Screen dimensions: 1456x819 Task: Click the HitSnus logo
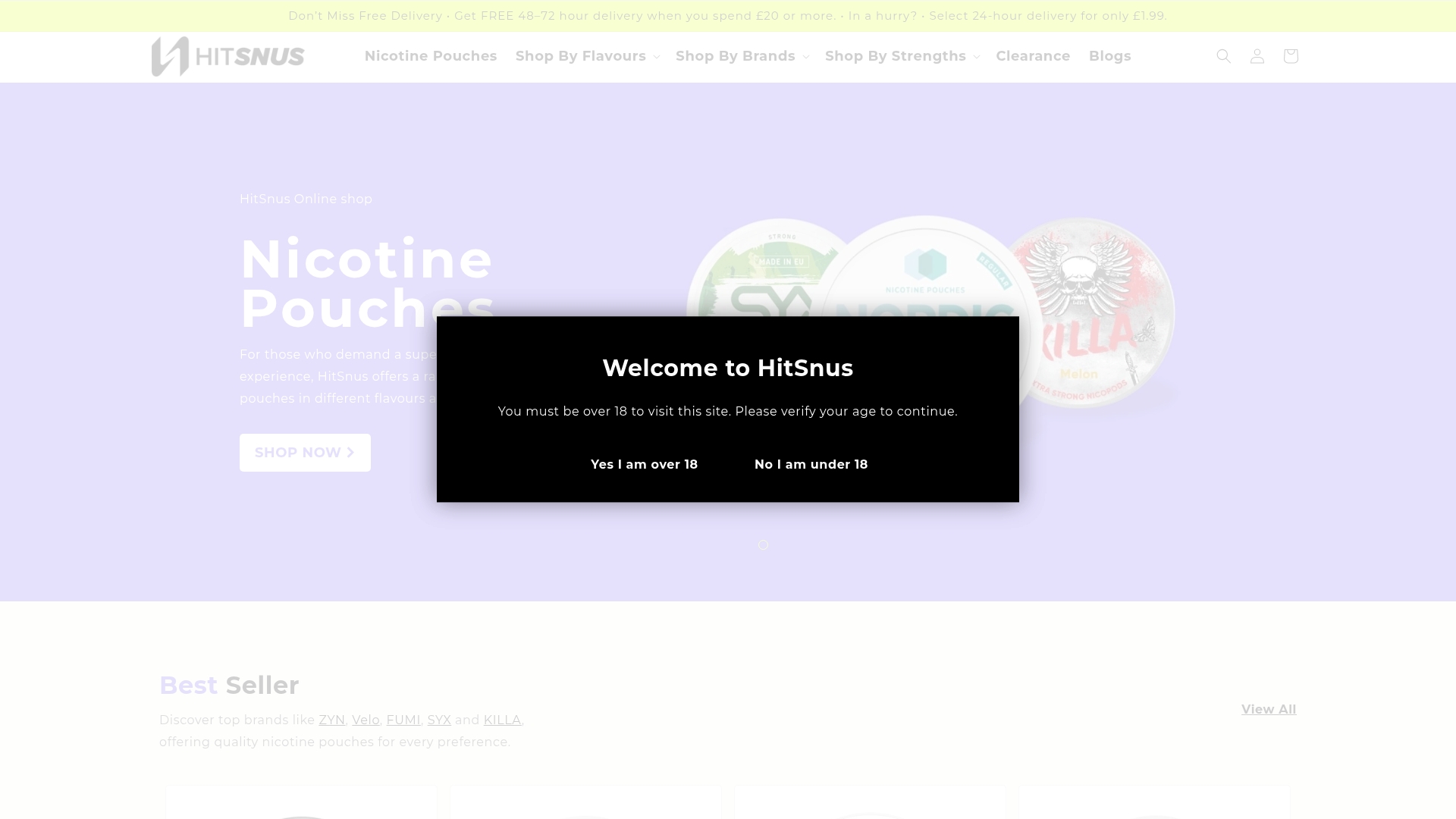point(227,56)
